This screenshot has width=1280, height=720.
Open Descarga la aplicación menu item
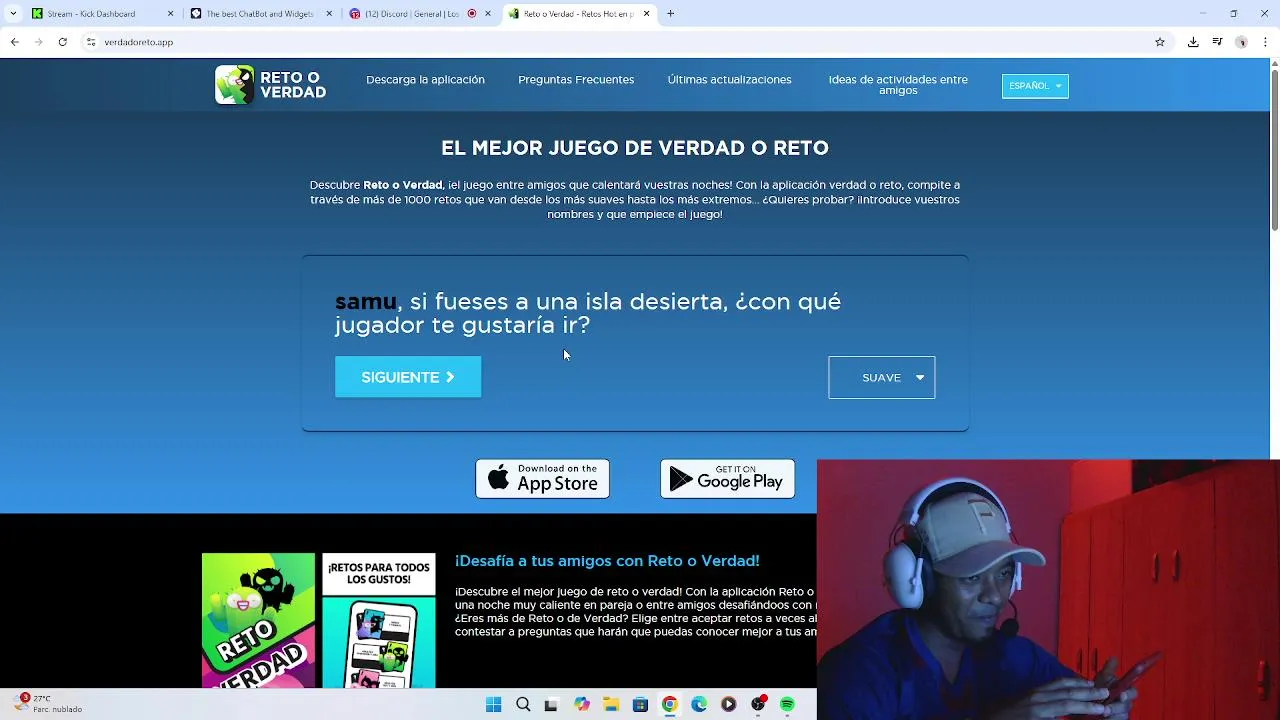pos(425,80)
